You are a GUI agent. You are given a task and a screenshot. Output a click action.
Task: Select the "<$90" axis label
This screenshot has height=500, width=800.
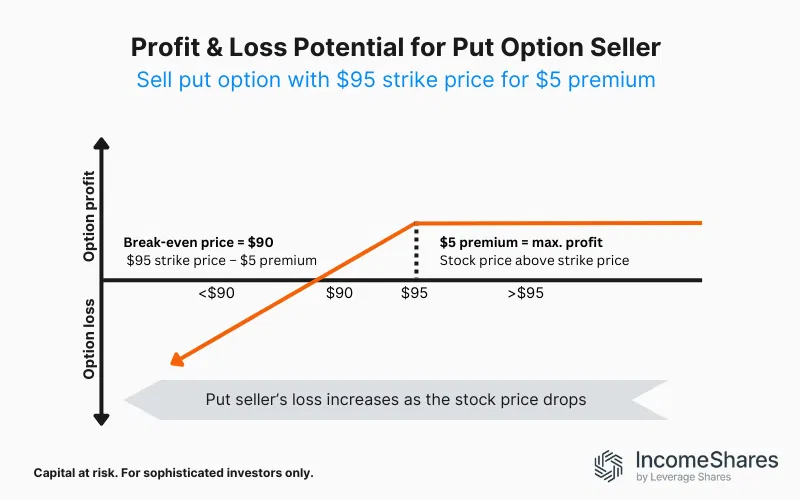(x=215, y=294)
